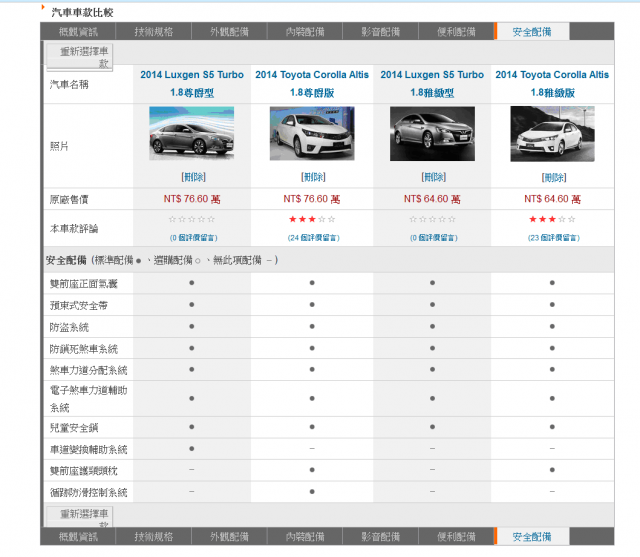Switch to top 便利配備 tab
The image size is (640, 557).
click(x=456, y=32)
